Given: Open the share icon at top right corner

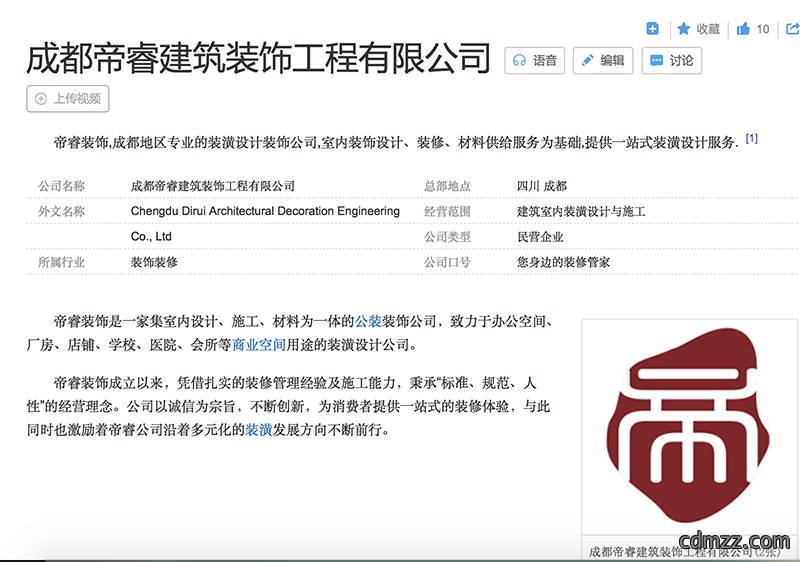Looking at the screenshot, I should pos(792,29).
